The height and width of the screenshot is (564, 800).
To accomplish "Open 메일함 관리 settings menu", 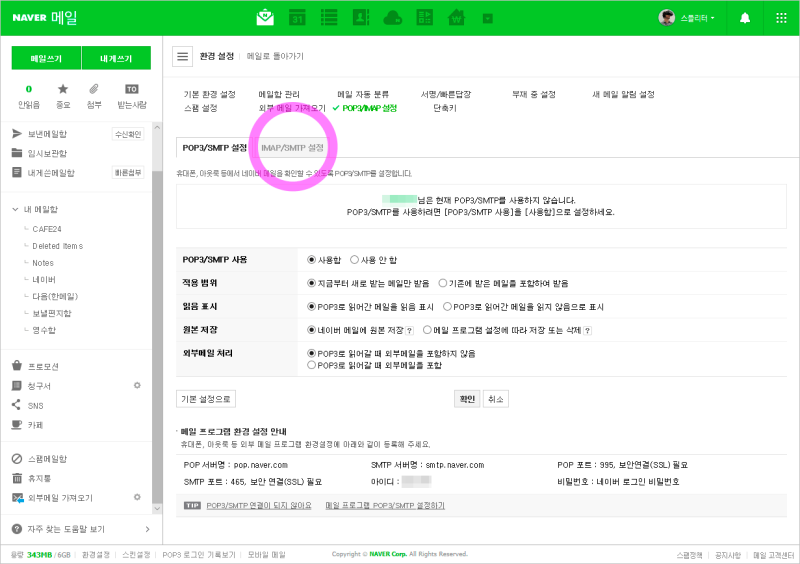I will click(x=279, y=94).
